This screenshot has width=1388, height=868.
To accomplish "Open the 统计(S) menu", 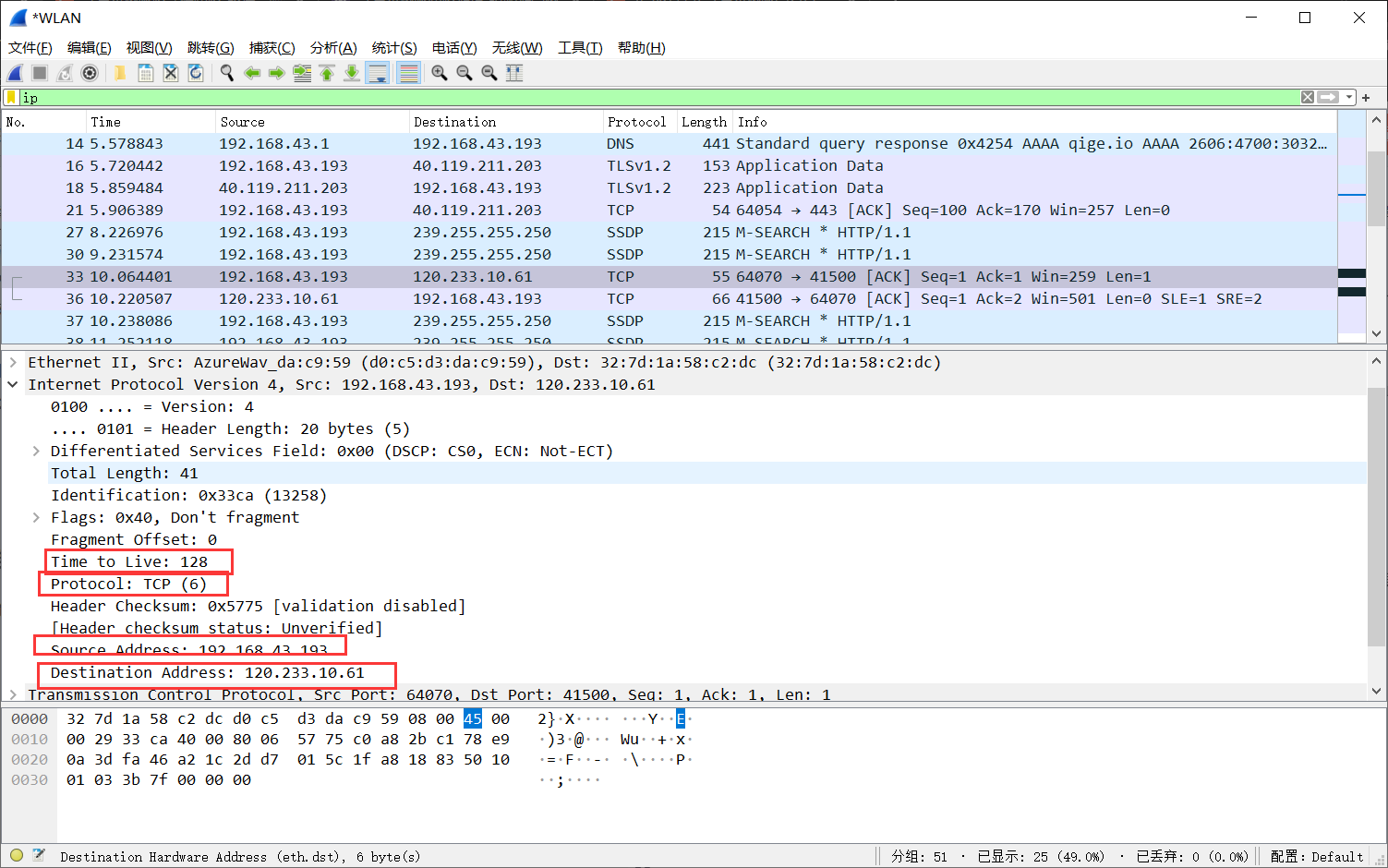I will pos(394,48).
